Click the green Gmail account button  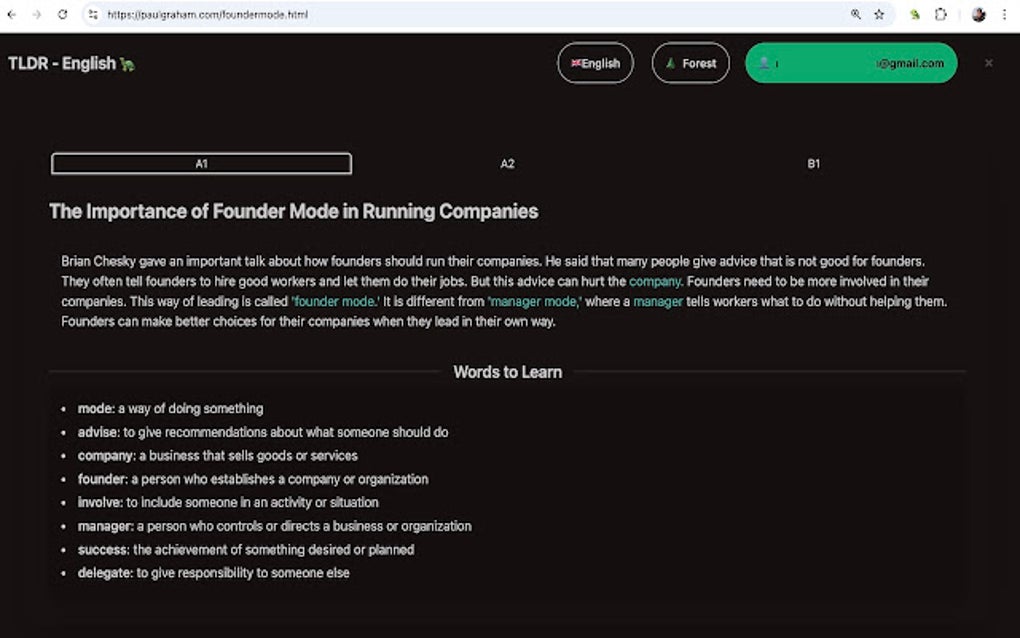(x=851, y=63)
